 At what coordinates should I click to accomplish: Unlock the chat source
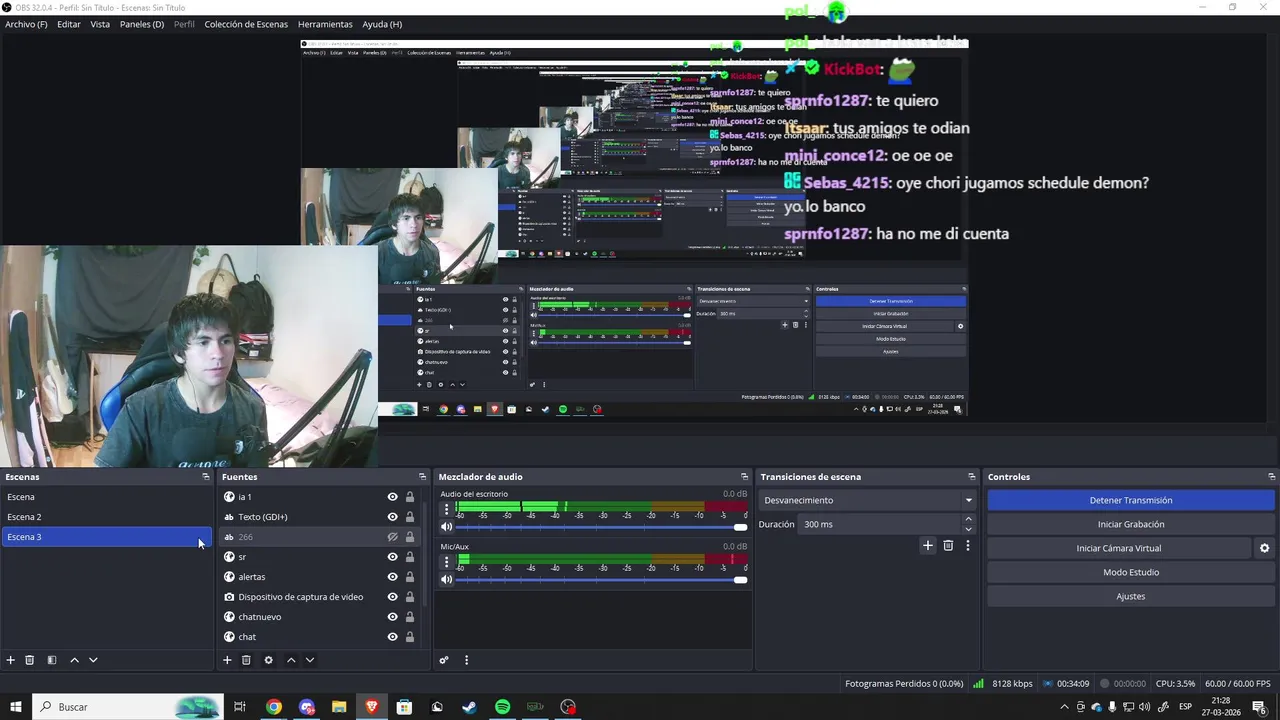(x=409, y=637)
